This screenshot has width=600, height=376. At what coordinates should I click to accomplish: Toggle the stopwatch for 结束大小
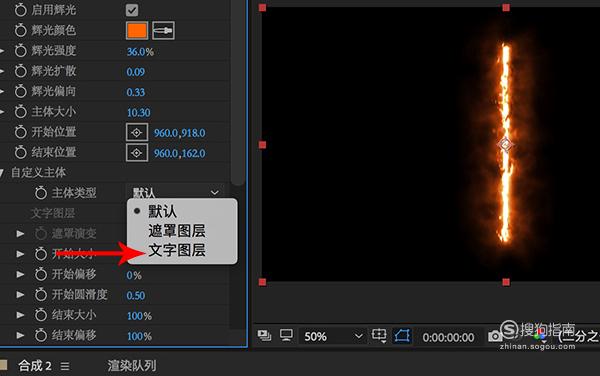click(x=41, y=315)
